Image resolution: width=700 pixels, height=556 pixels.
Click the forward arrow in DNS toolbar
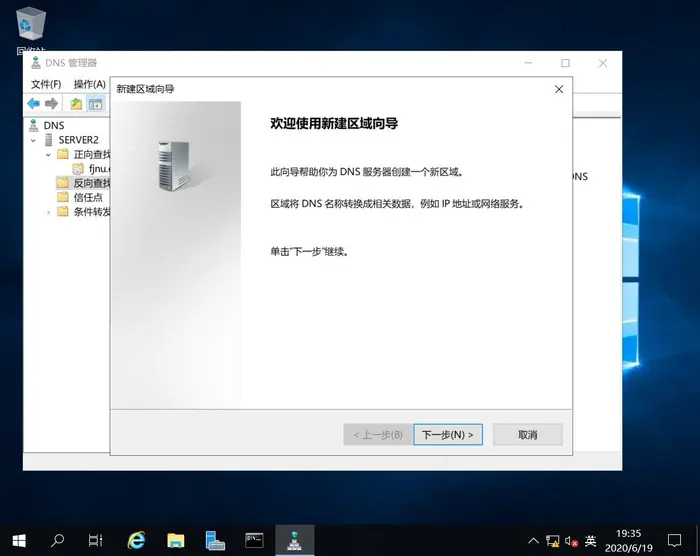click(x=50, y=104)
